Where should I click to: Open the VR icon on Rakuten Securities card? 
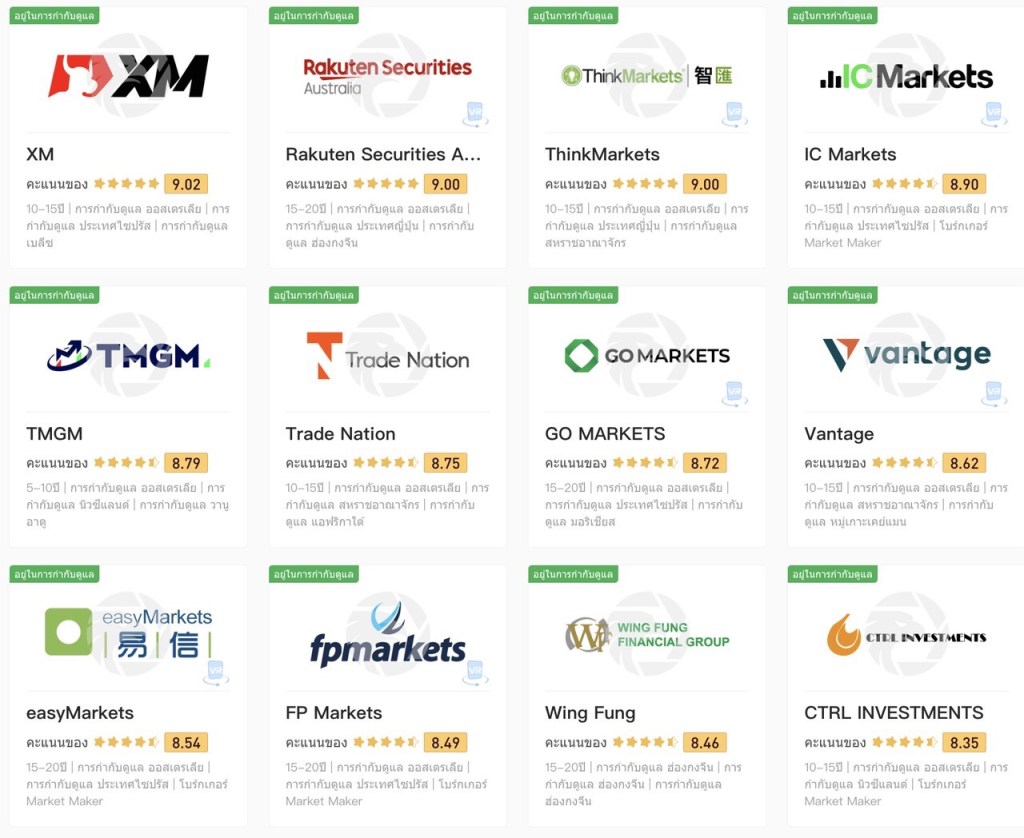(x=475, y=114)
